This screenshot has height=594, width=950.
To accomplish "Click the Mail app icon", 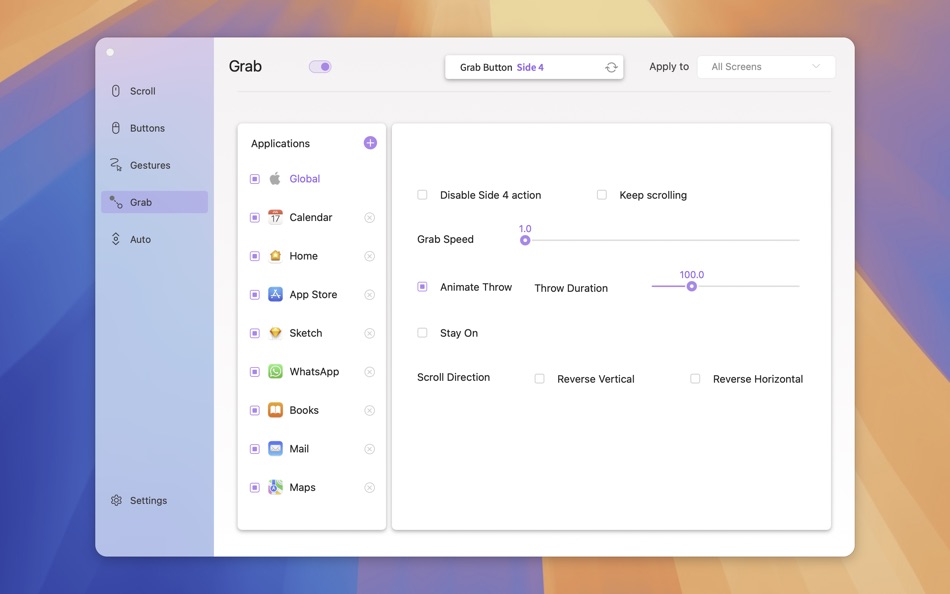I will pyautogui.click(x=275, y=449).
